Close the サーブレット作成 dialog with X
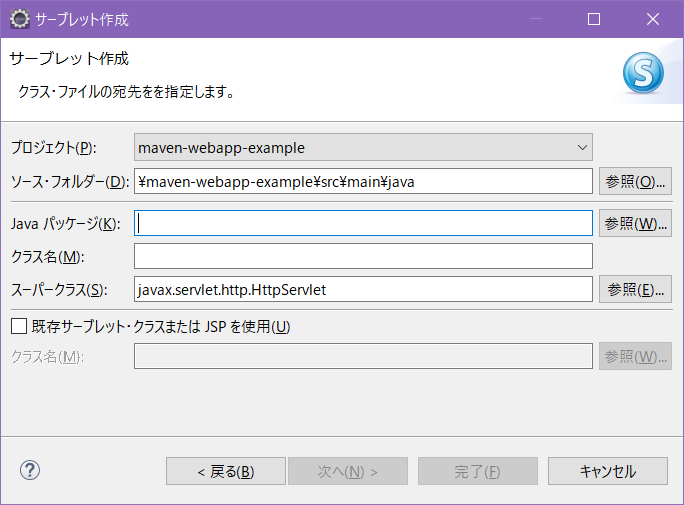 click(653, 19)
